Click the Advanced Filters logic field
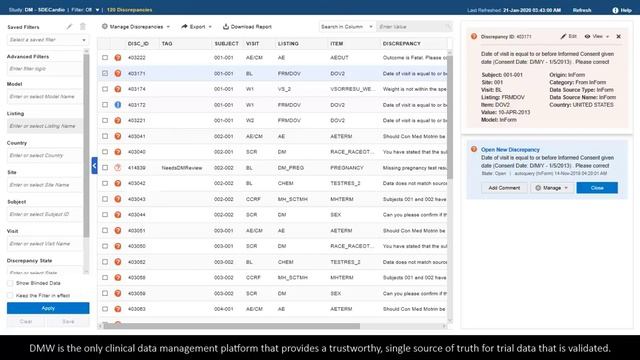The image size is (640, 360). pyautogui.click(x=44, y=69)
